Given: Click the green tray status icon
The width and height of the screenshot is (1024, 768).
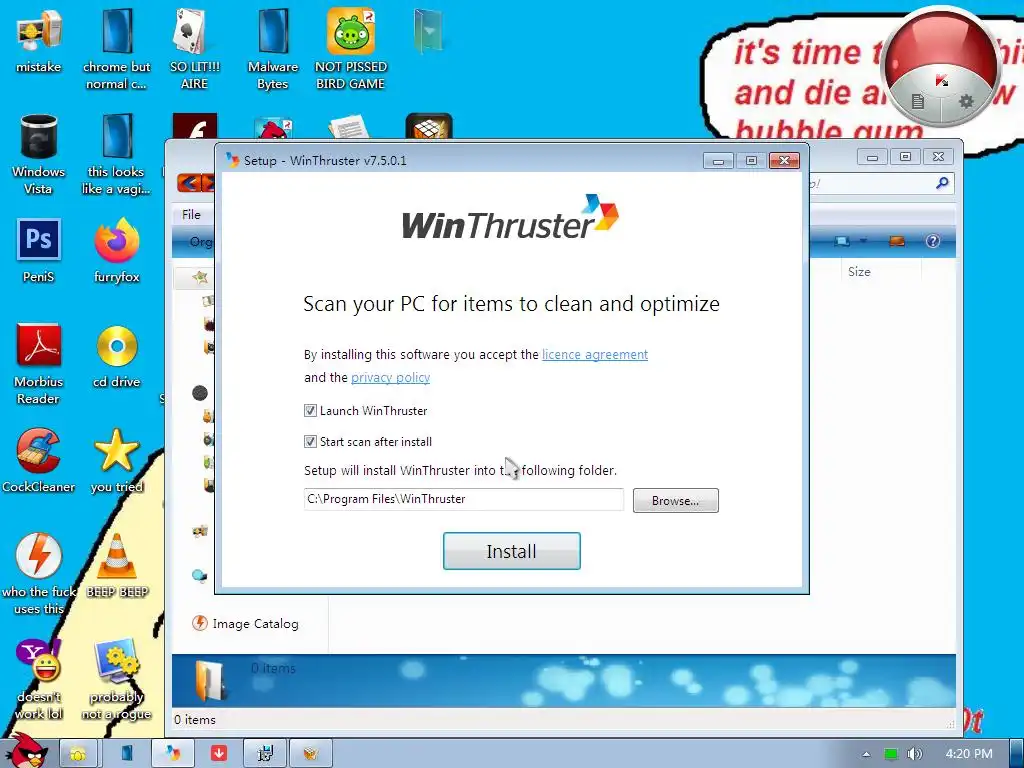Looking at the screenshot, I should point(891,754).
